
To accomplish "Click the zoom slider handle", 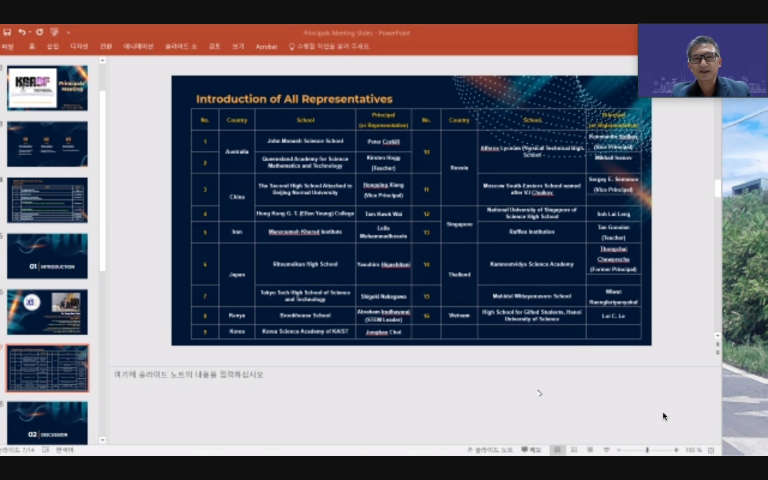I will [647, 450].
